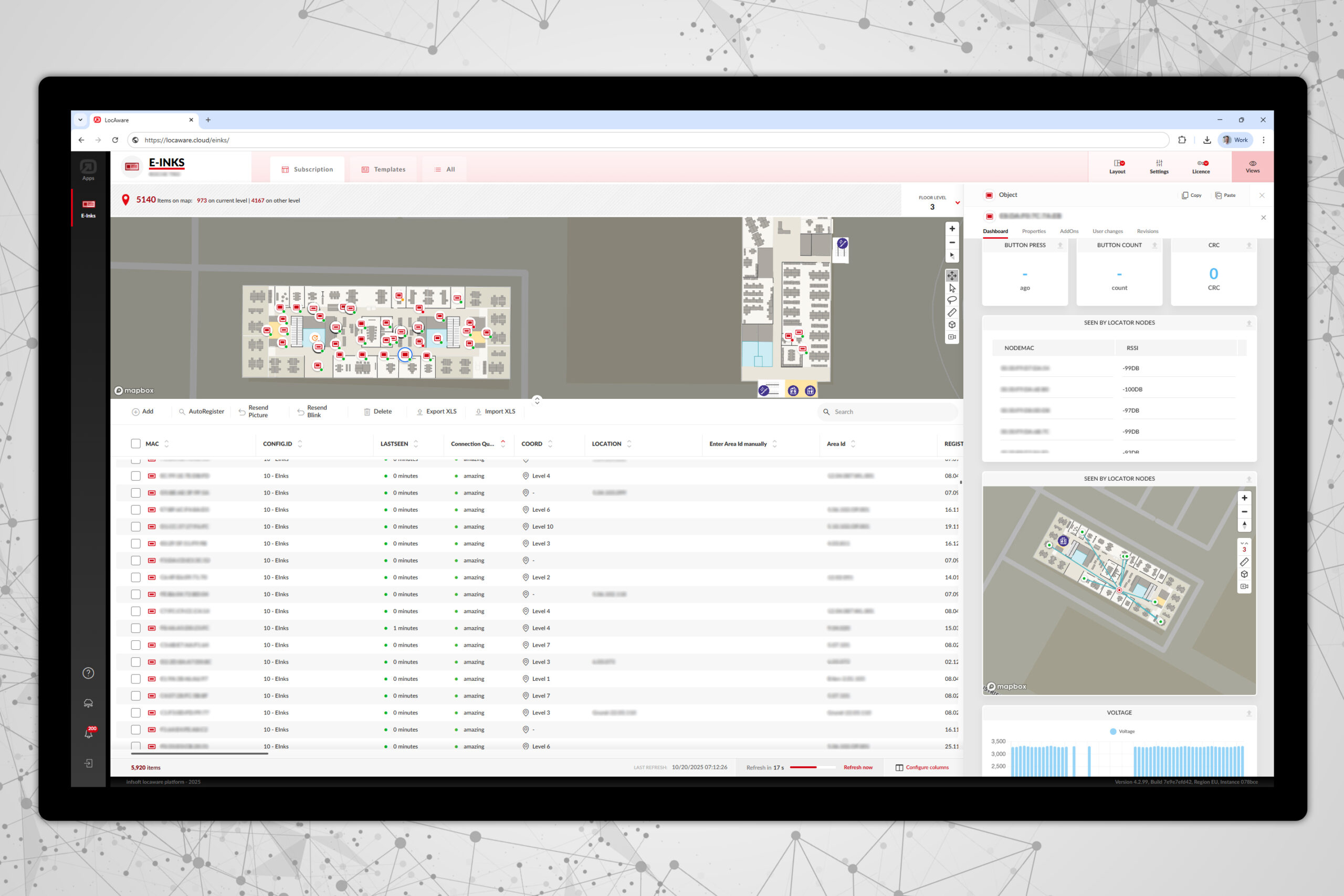Screen dimensions: 1344x896
Task: Open the Licence icon in top bar
Action: 1201,167
